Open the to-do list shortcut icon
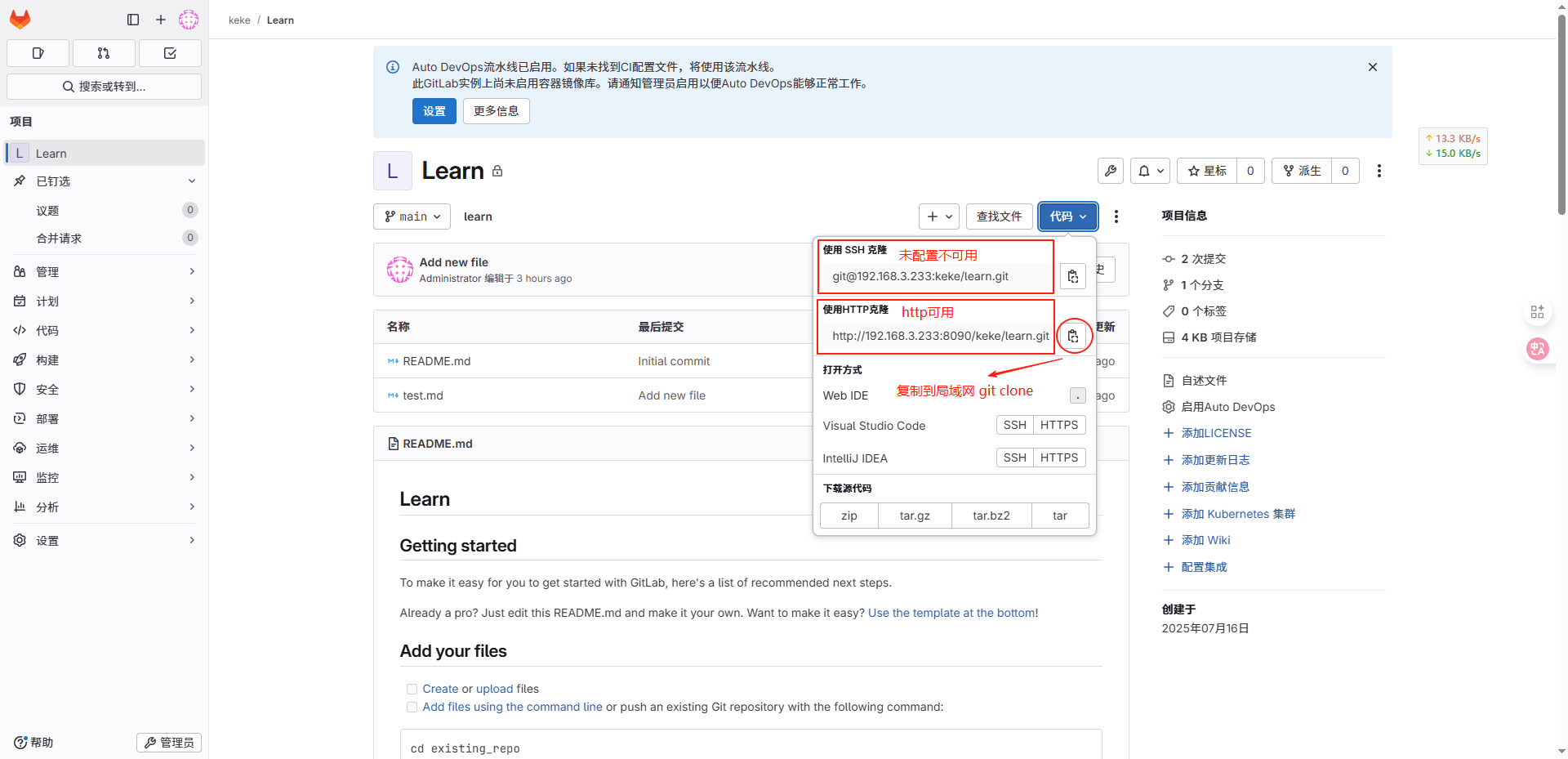 point(170,53)
